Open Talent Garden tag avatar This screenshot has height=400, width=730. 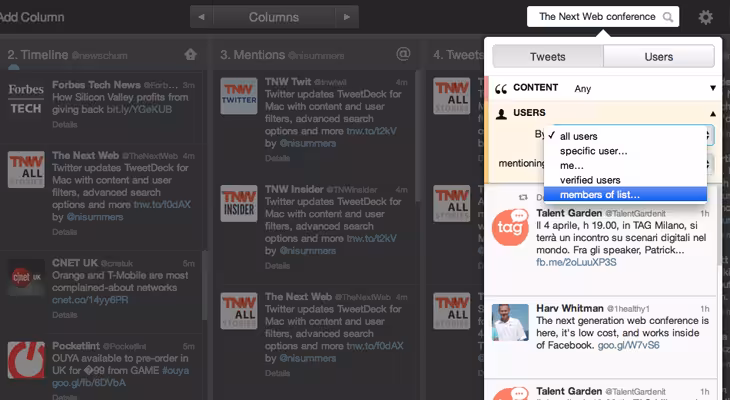tap(510, 227)
